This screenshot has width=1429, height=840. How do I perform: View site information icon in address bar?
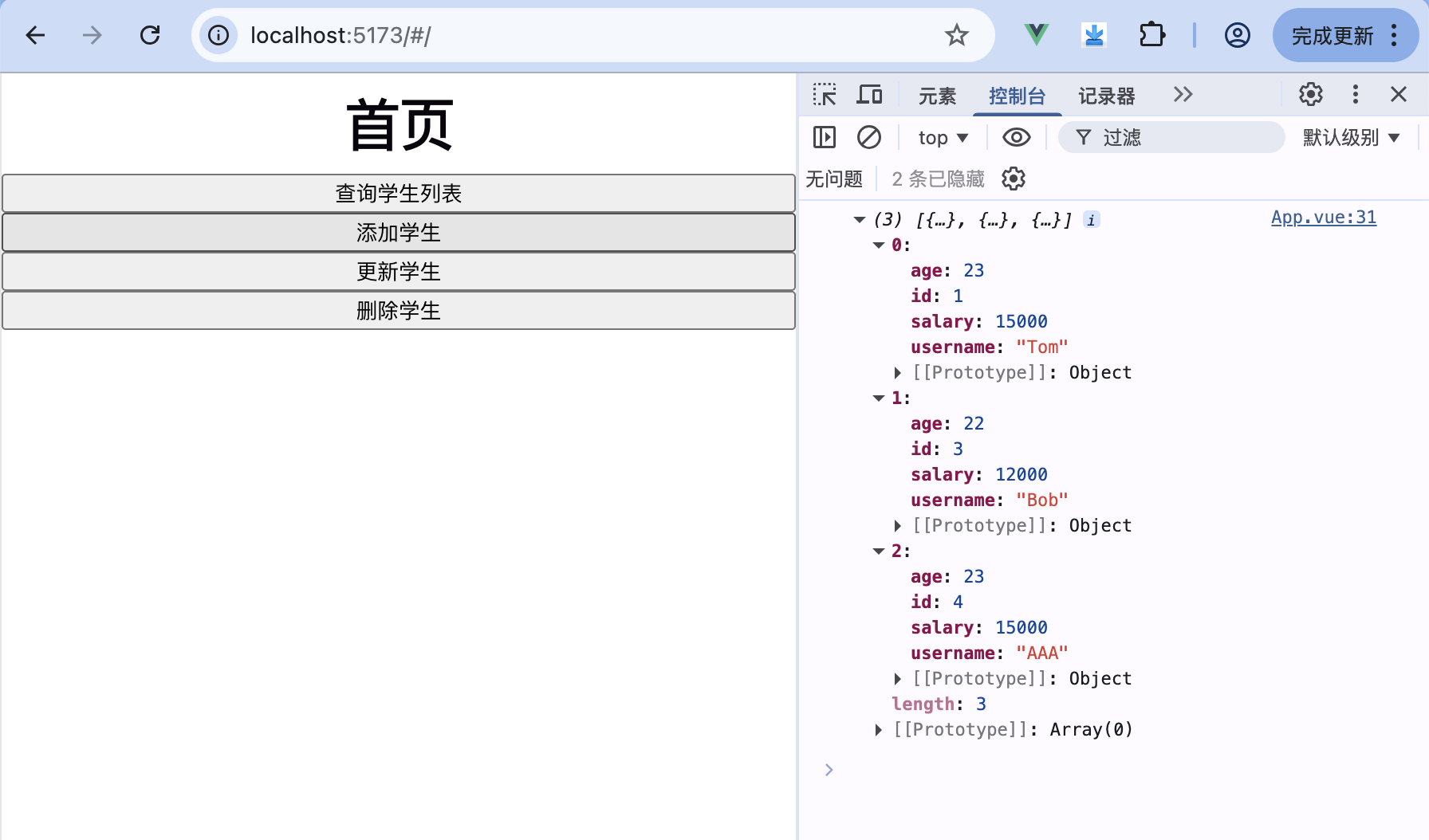pos(218,35)
